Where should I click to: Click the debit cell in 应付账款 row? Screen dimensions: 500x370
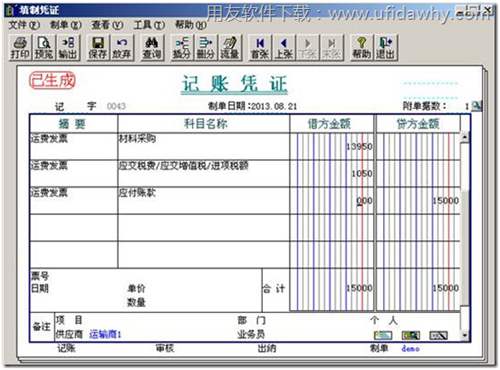(x=332, y=200)
